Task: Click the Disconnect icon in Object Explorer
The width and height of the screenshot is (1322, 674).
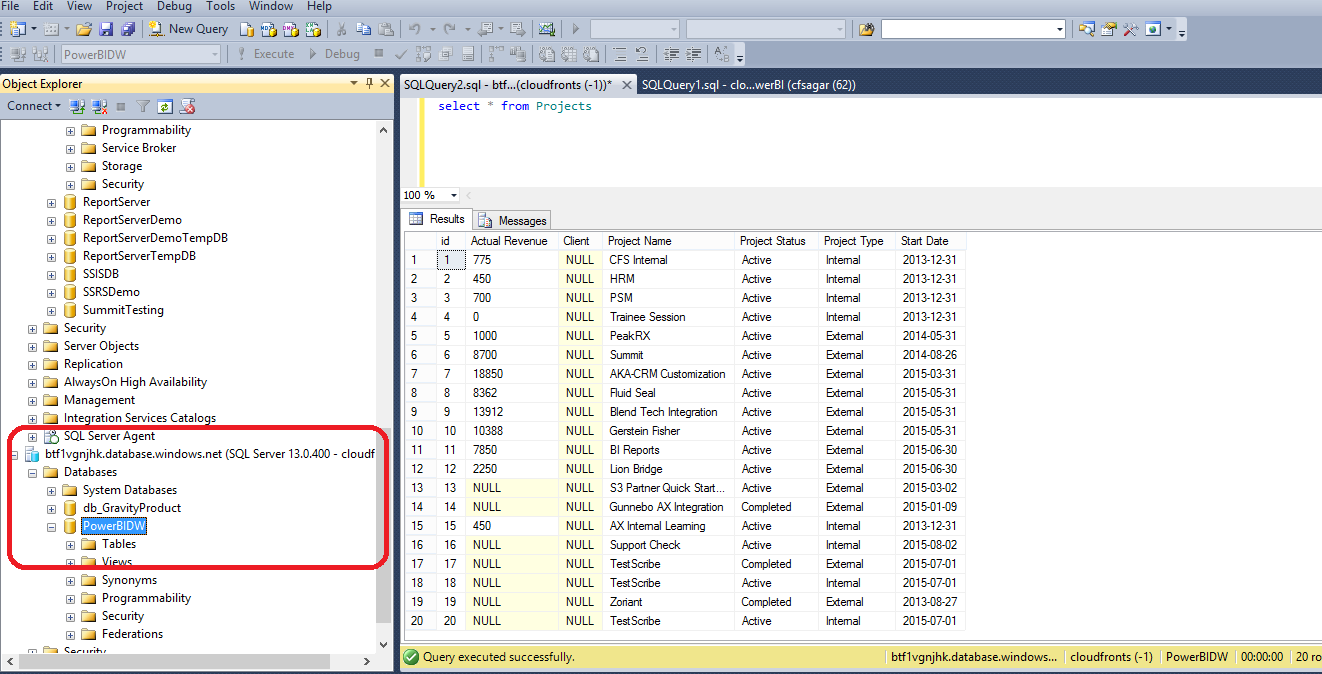Action: [99, 106]
